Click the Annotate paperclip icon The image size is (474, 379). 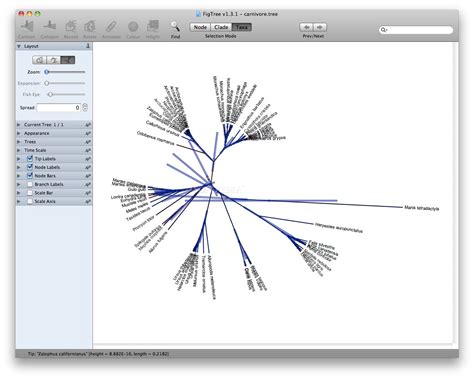111,26
